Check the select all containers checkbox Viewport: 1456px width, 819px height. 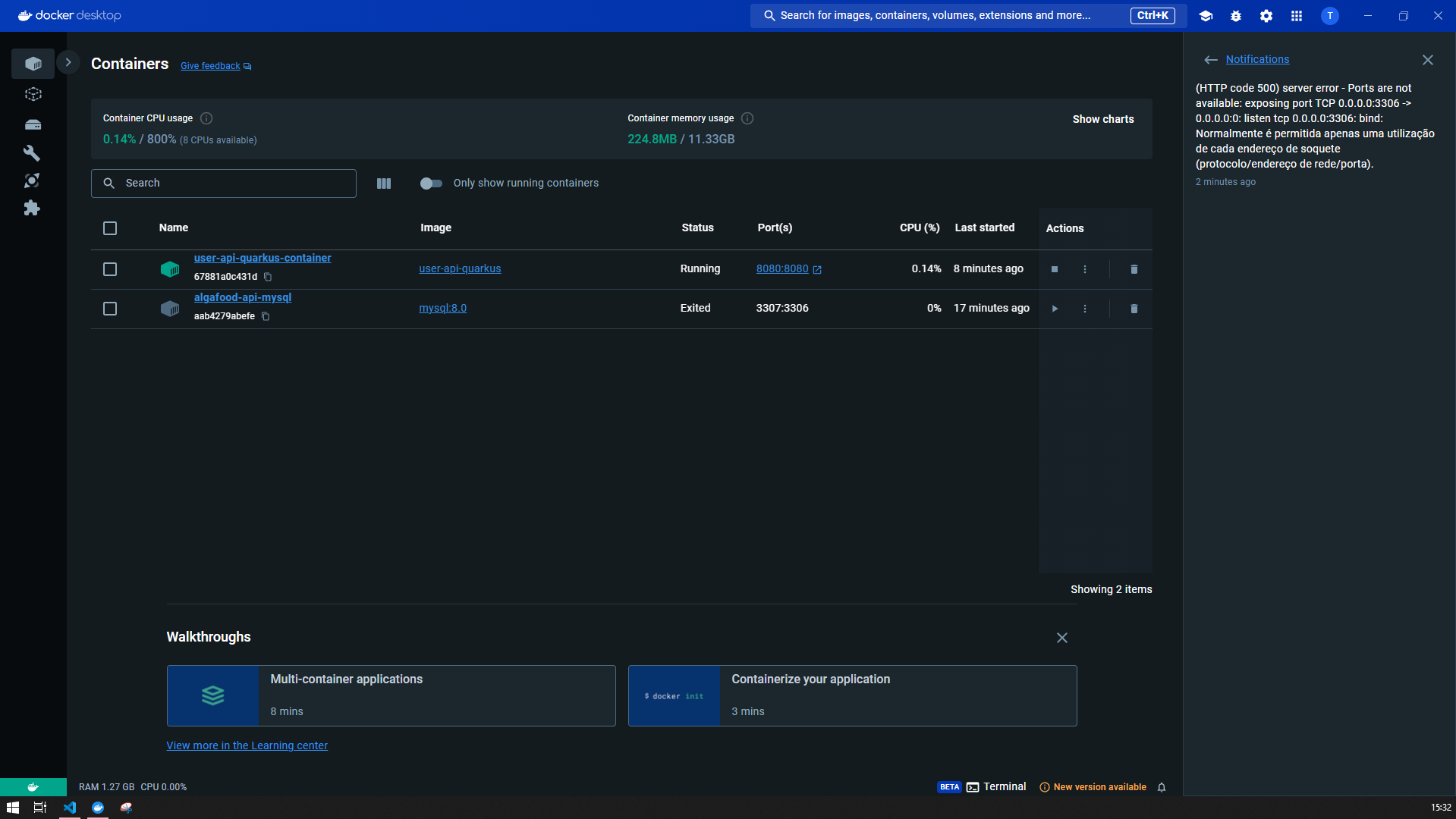(110, 228)
